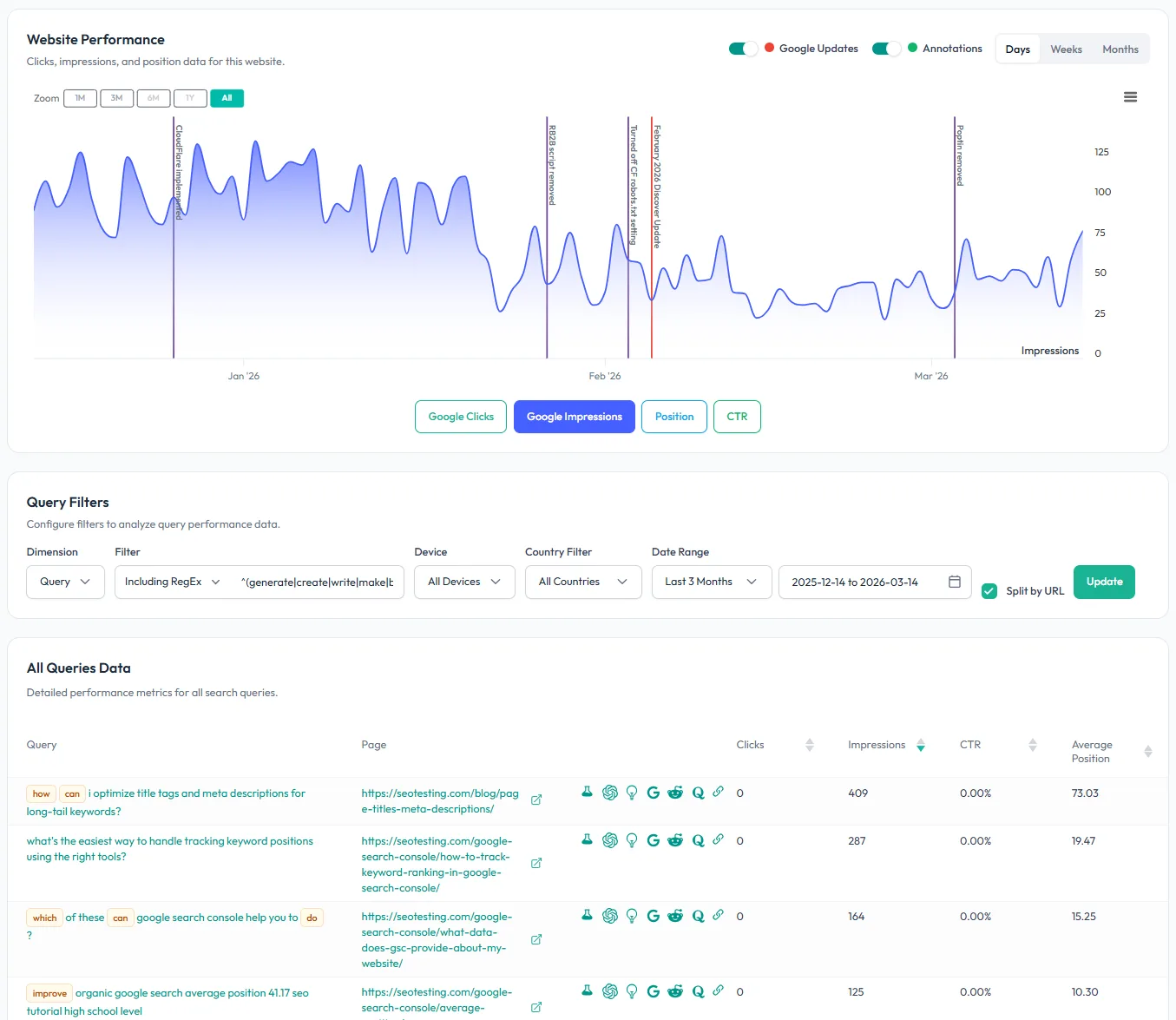This screenshot has height=1020, width=1176.
Task: Switch to the Position metric button
Action: pyautogui.click(x=673, y=417)
